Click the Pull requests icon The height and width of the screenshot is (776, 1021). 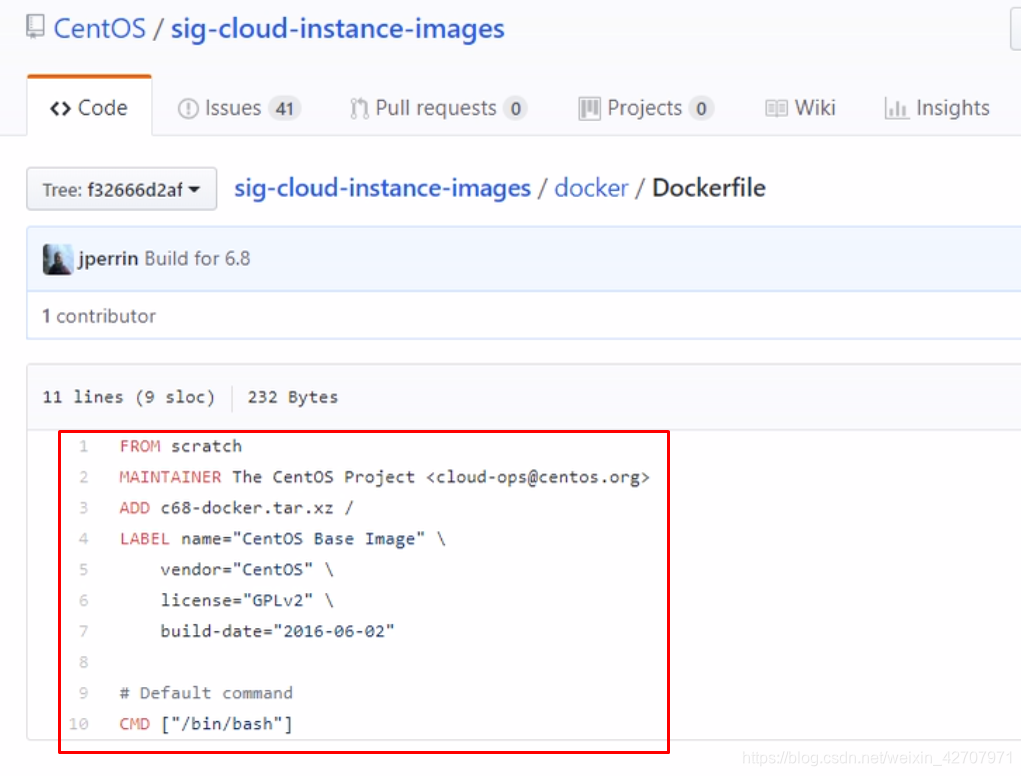(359, 109)
